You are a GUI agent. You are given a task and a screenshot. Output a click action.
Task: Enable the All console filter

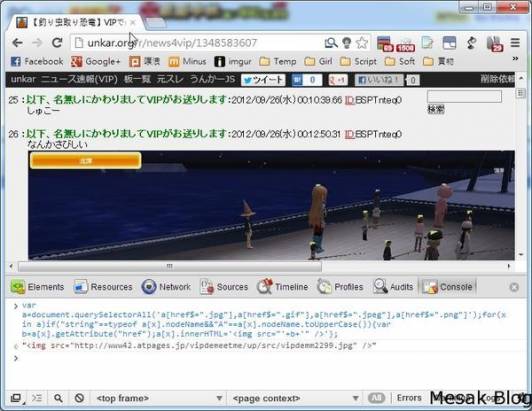pos(376,398)
